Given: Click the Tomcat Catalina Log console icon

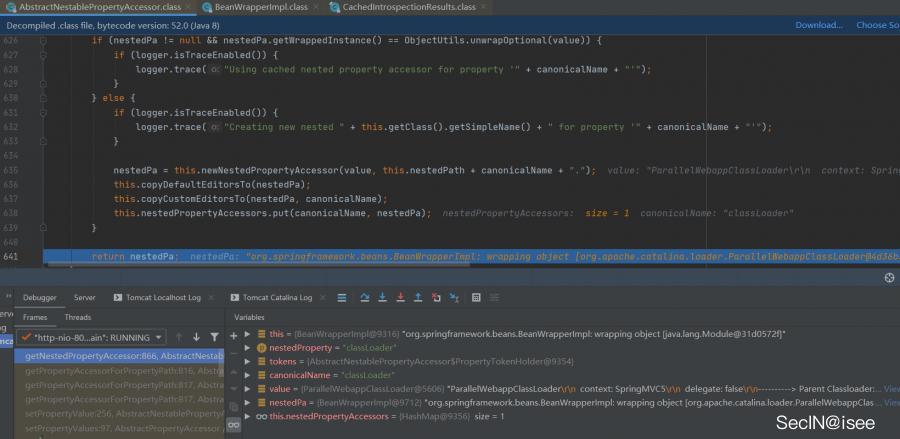Looking at the screenshot, I should (234, 297).
